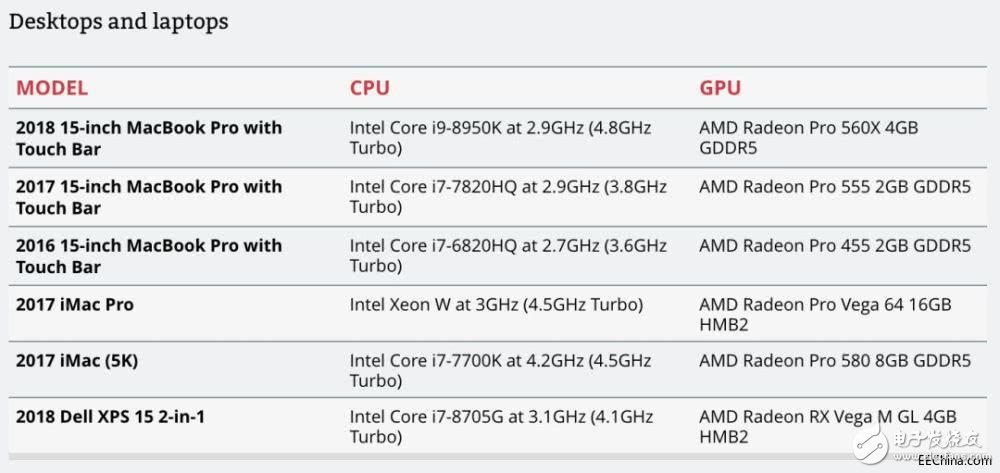
Task: Click the "Desktops and laptops" heading
Action: pos(119,21)
